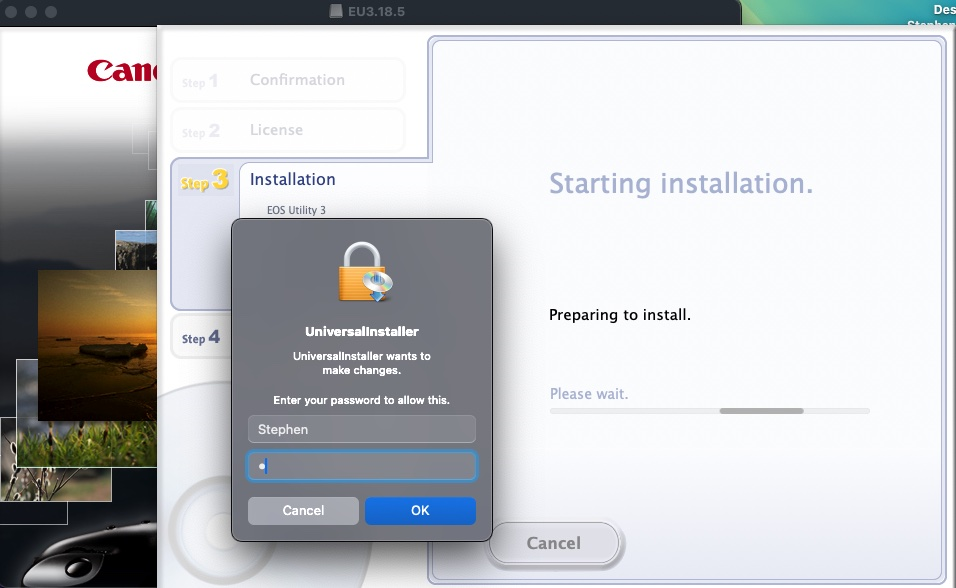Image resolution: width=956 pixels, height=588 pixels.
Task: Select Step 1 Confirmation
Action: click(287, 80)
